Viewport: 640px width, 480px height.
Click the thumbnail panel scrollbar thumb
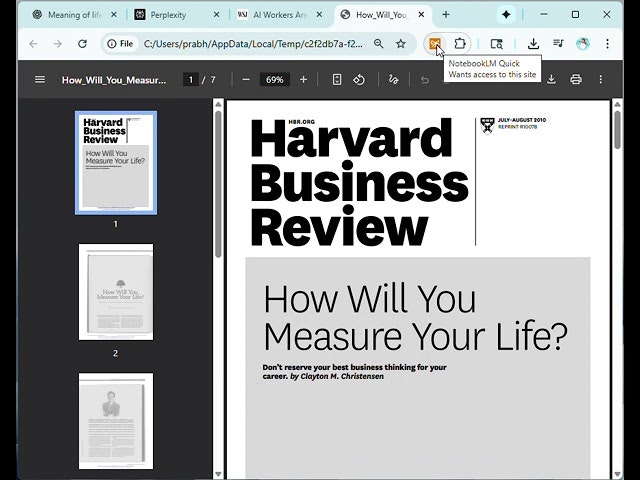pyautogui.click(x=218, y=184)
